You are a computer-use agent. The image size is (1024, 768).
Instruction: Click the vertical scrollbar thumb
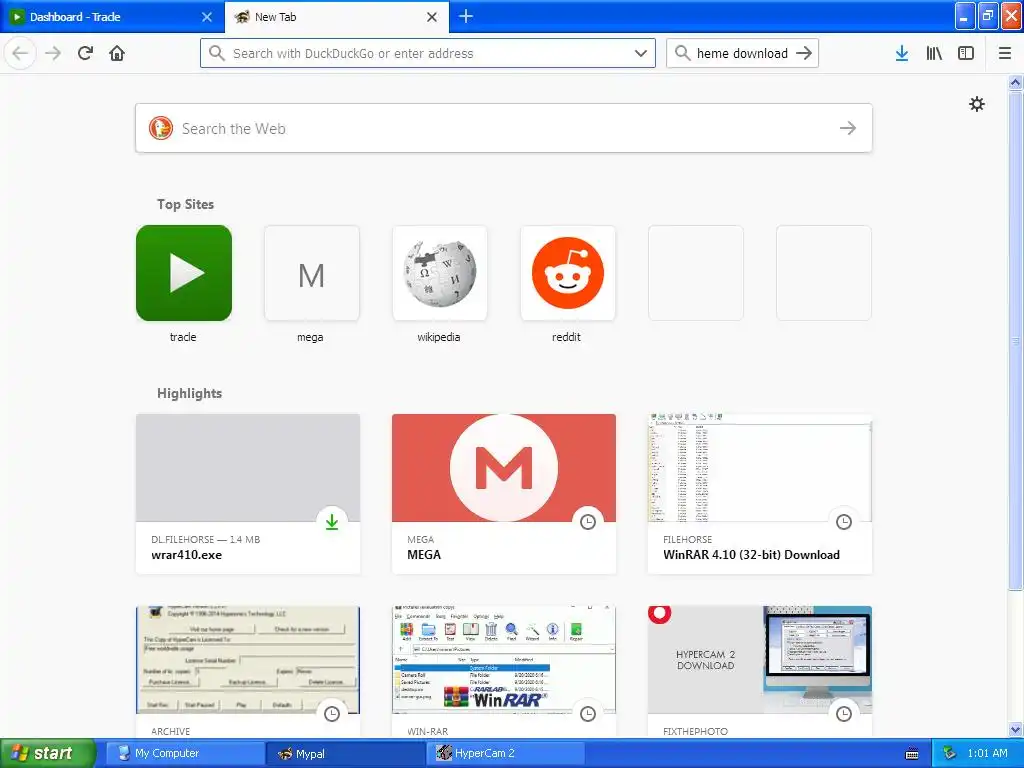[1016, 340]
